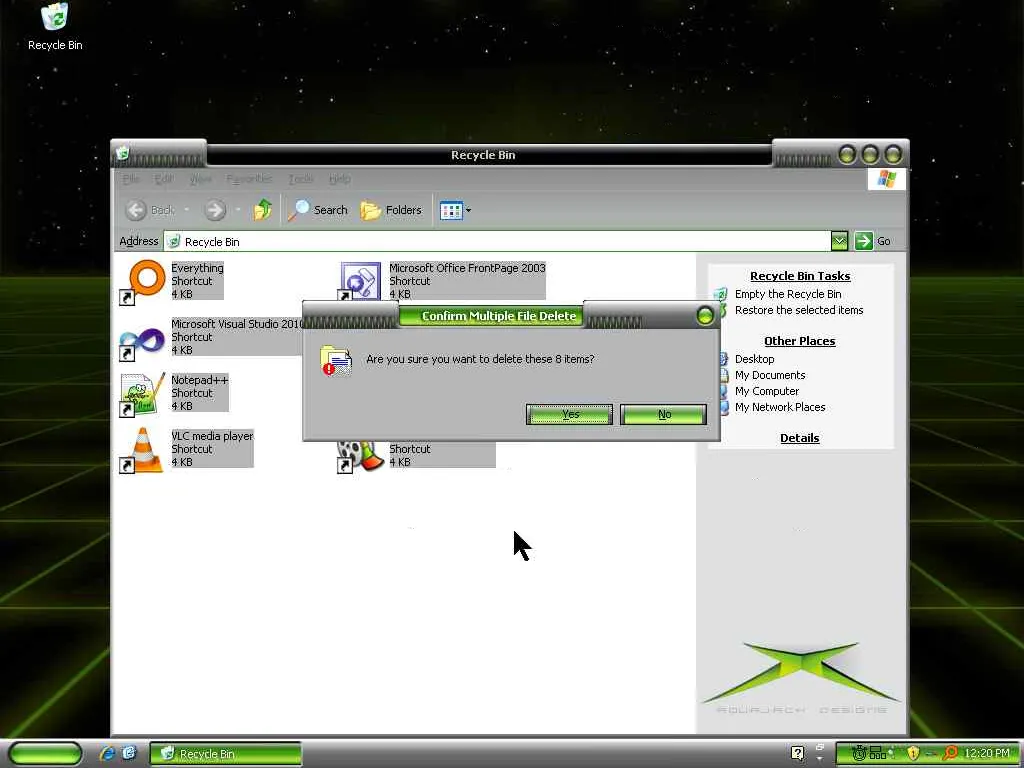Select the VLC media player cone icon
The height and width of the screenshot is (768, 1024).
pyautogui.click(x=143, y=450)
